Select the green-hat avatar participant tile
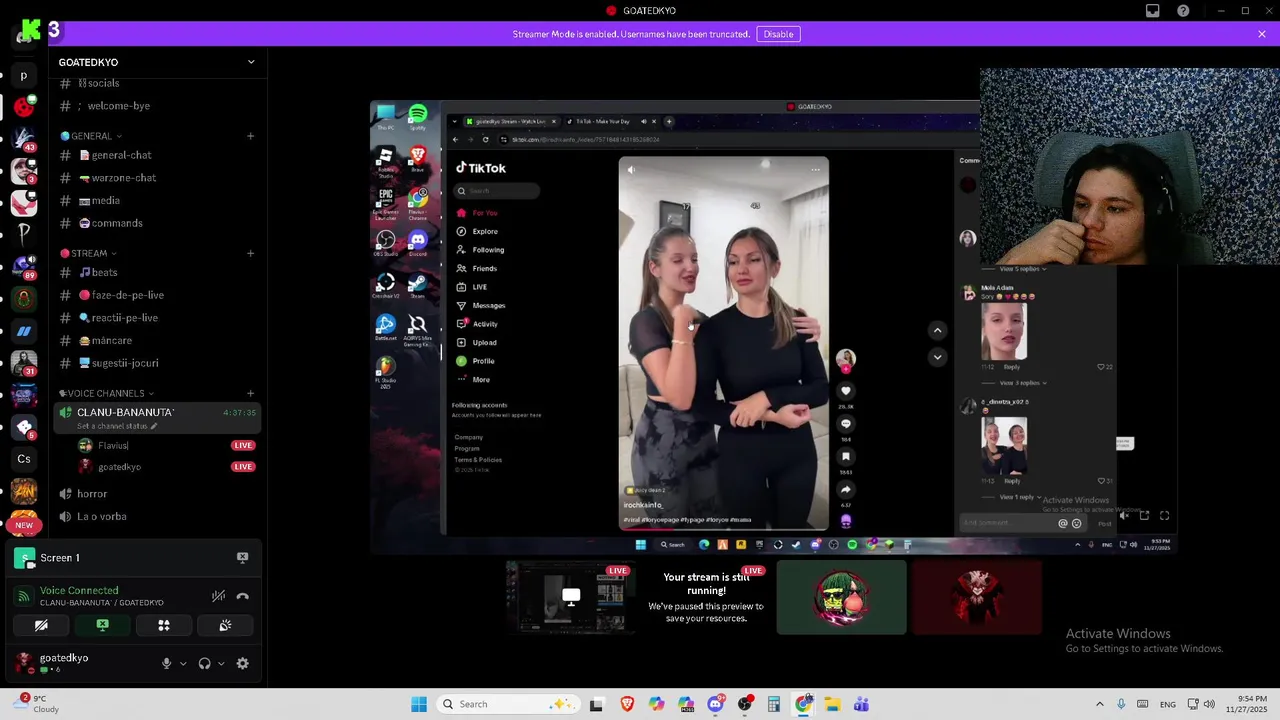Image resolution: width=1280 pixels, height=720 pixels. [x=841, y=597]
